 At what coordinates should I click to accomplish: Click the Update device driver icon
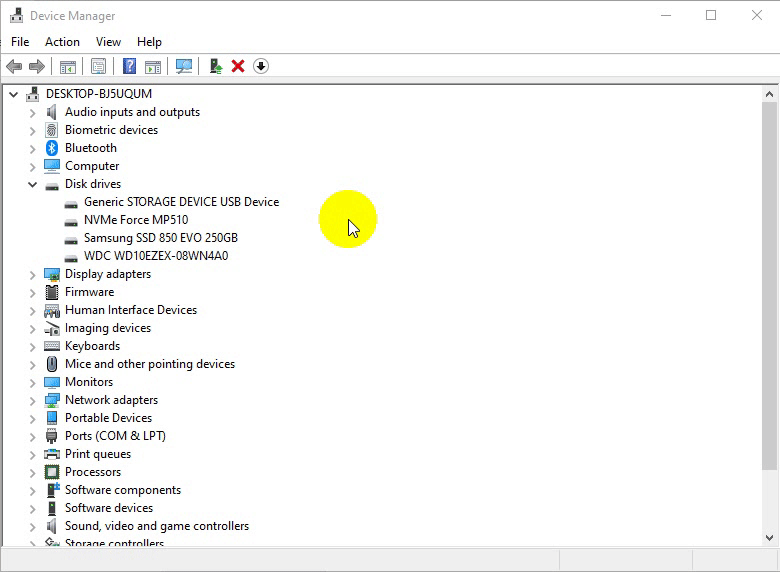point(215,66)
